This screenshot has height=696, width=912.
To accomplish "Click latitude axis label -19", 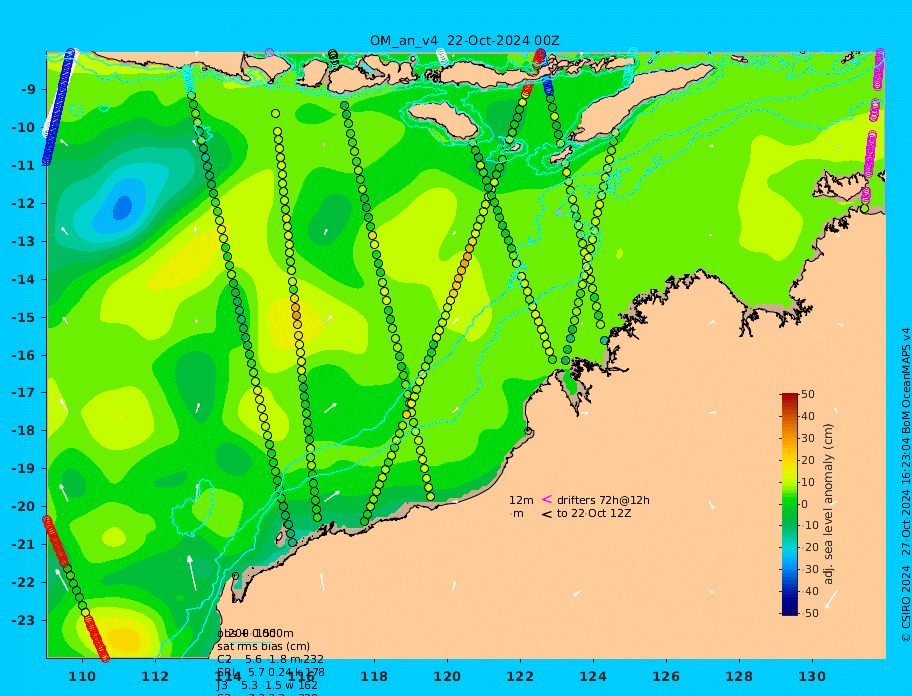I will (x=23, y=469).
